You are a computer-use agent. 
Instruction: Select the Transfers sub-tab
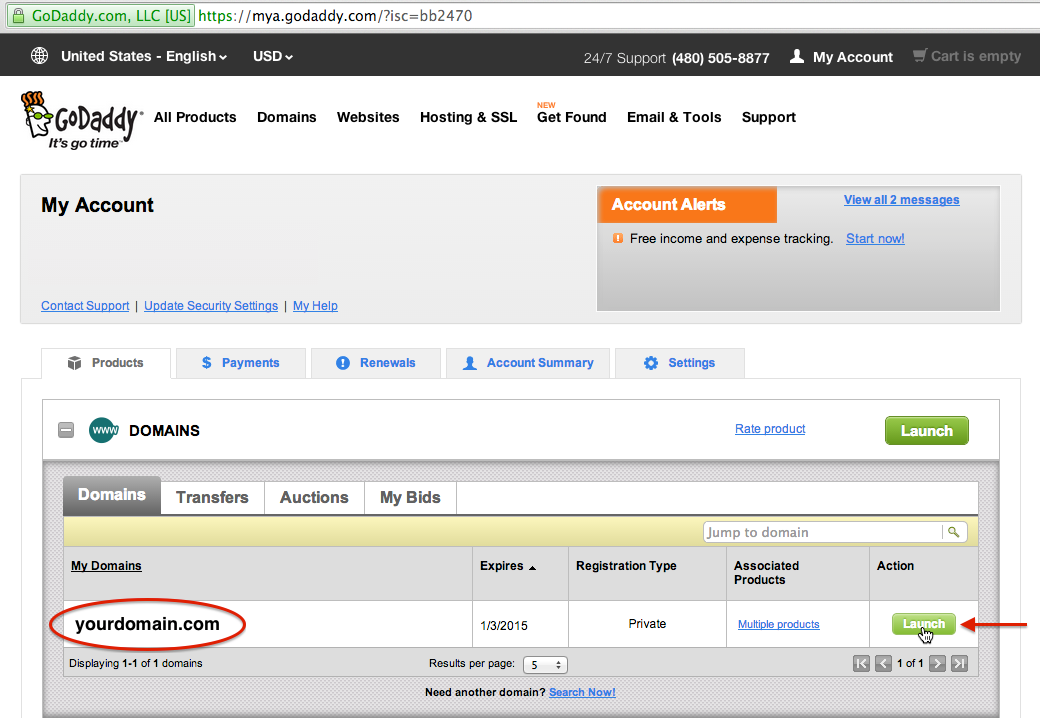[212, 497]
